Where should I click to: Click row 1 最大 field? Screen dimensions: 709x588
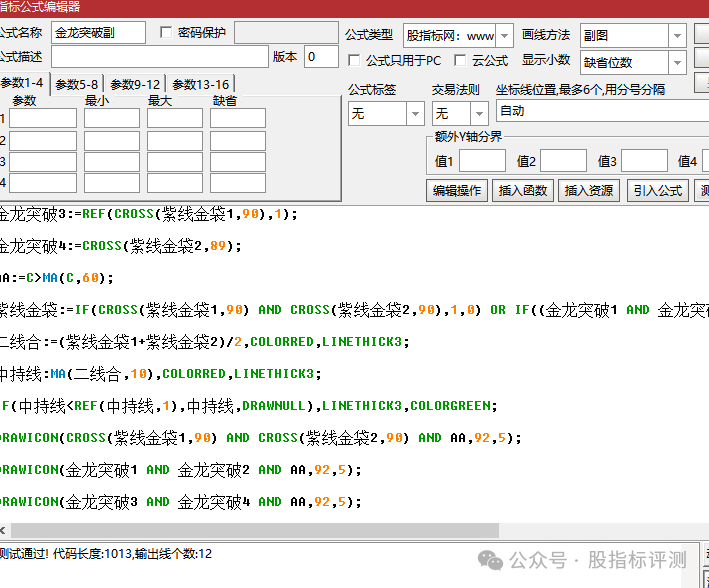click(175, 119)
